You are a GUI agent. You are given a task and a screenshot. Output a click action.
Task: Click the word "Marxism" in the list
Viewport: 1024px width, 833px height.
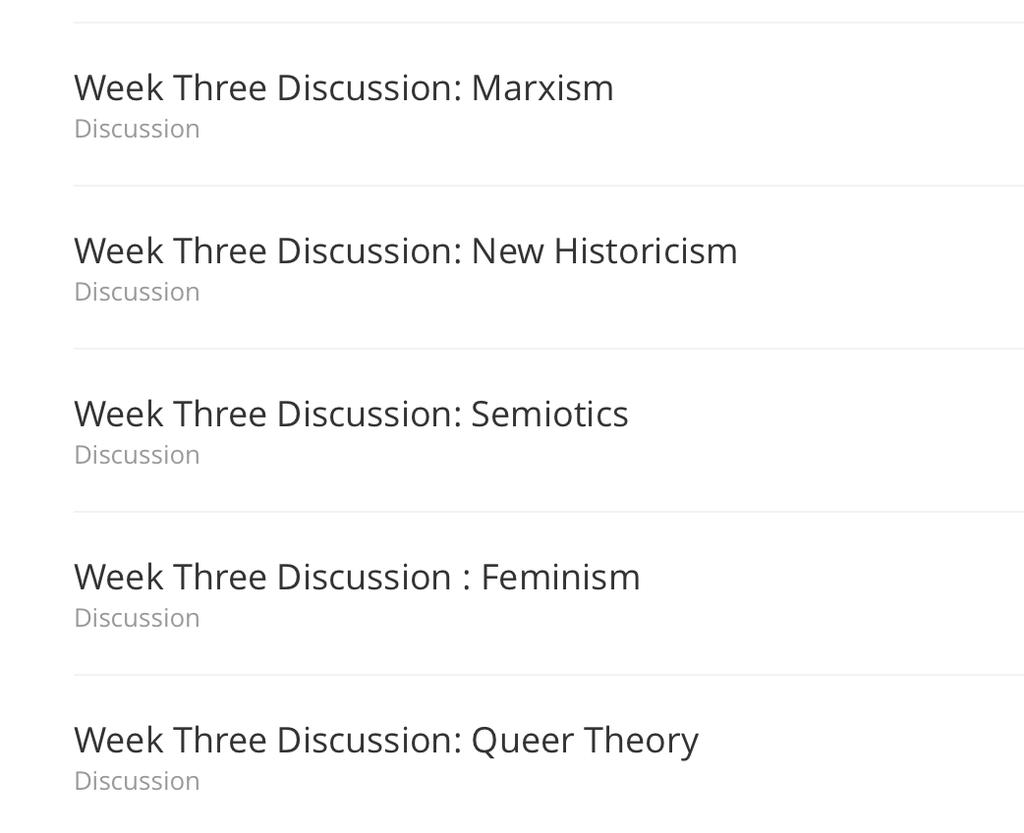click(x=542, y=88)
